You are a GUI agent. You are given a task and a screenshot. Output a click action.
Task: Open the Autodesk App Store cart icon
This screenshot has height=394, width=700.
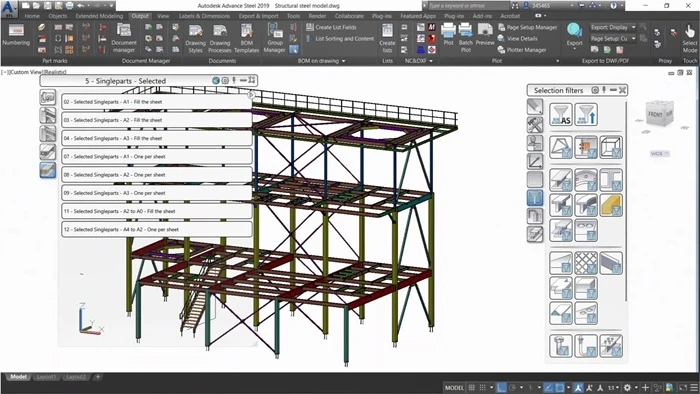tap(582, 6)
